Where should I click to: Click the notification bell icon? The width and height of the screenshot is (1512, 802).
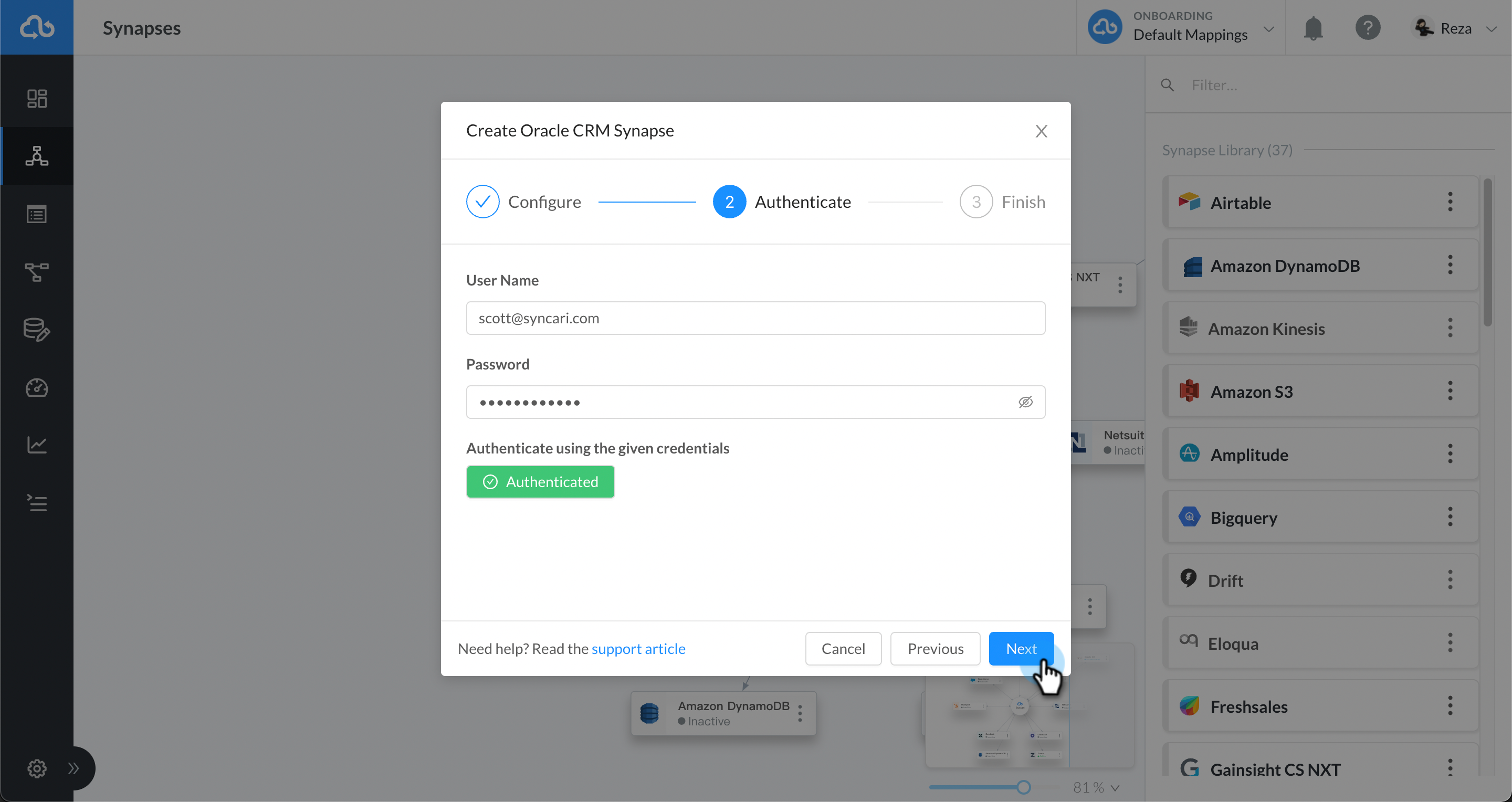(1313, 28)
